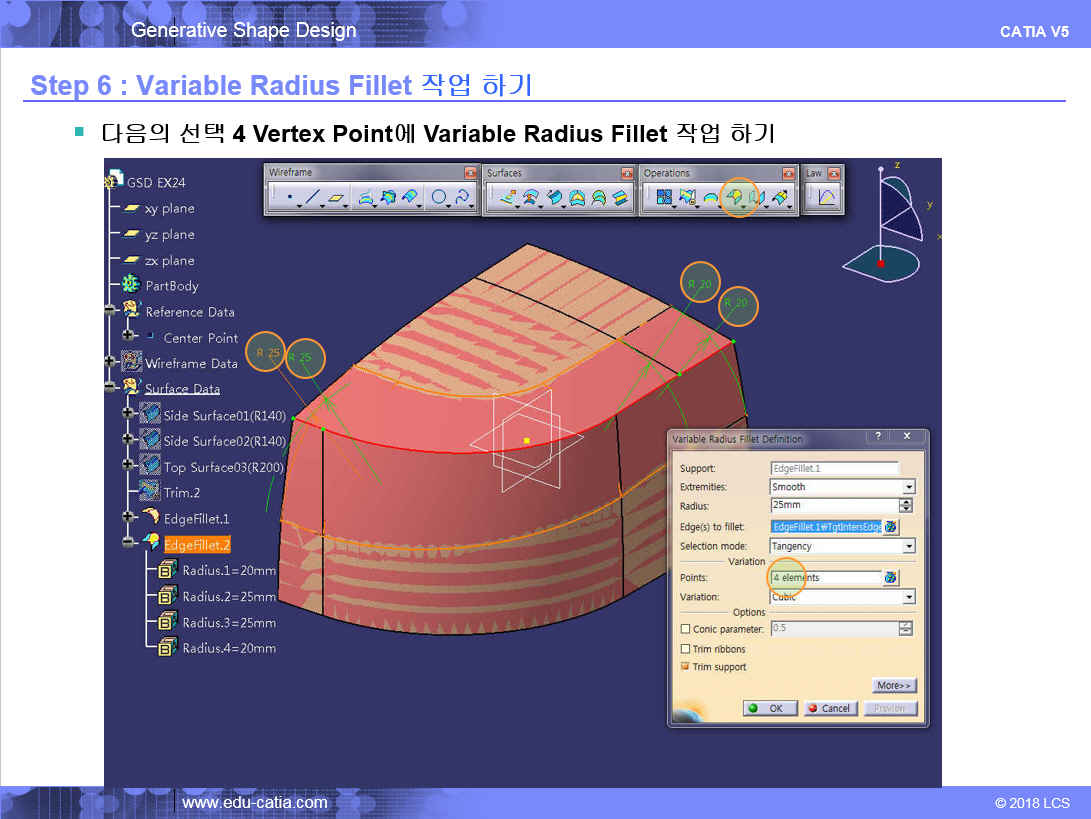Open the Selection mode dropdown
This screenshot has width=1091, height=819.
point(908,546)
